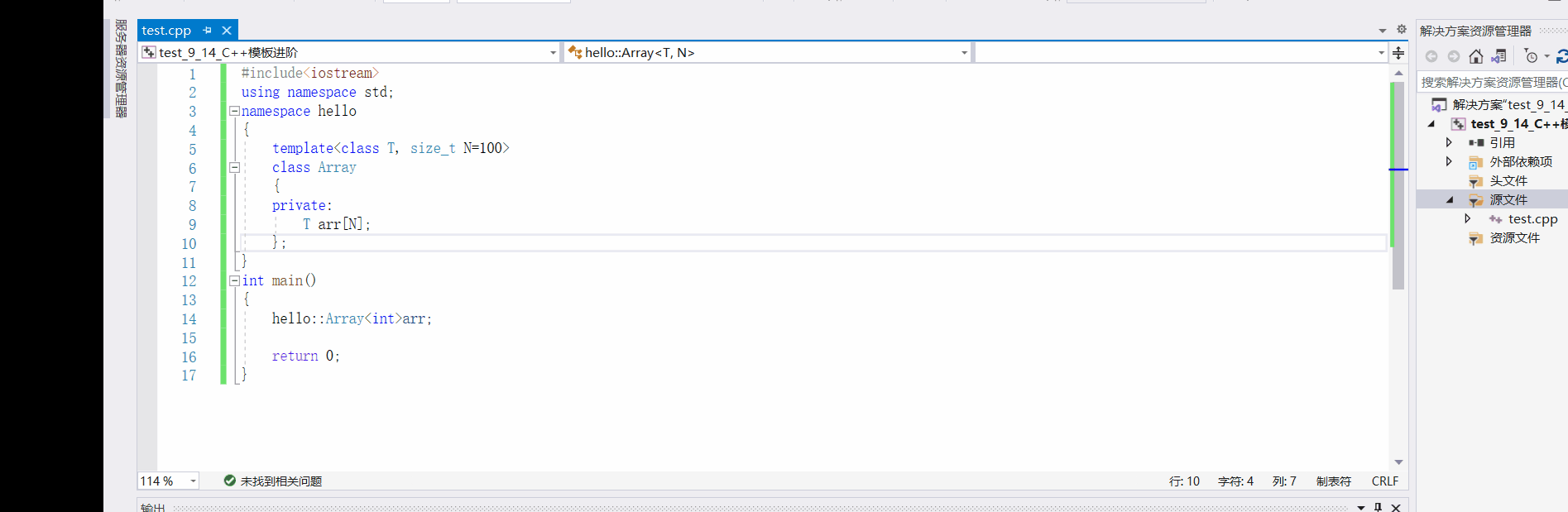Click the 列: 7 column indicator
1568x512 pixels.
[x=1284, y=481]
